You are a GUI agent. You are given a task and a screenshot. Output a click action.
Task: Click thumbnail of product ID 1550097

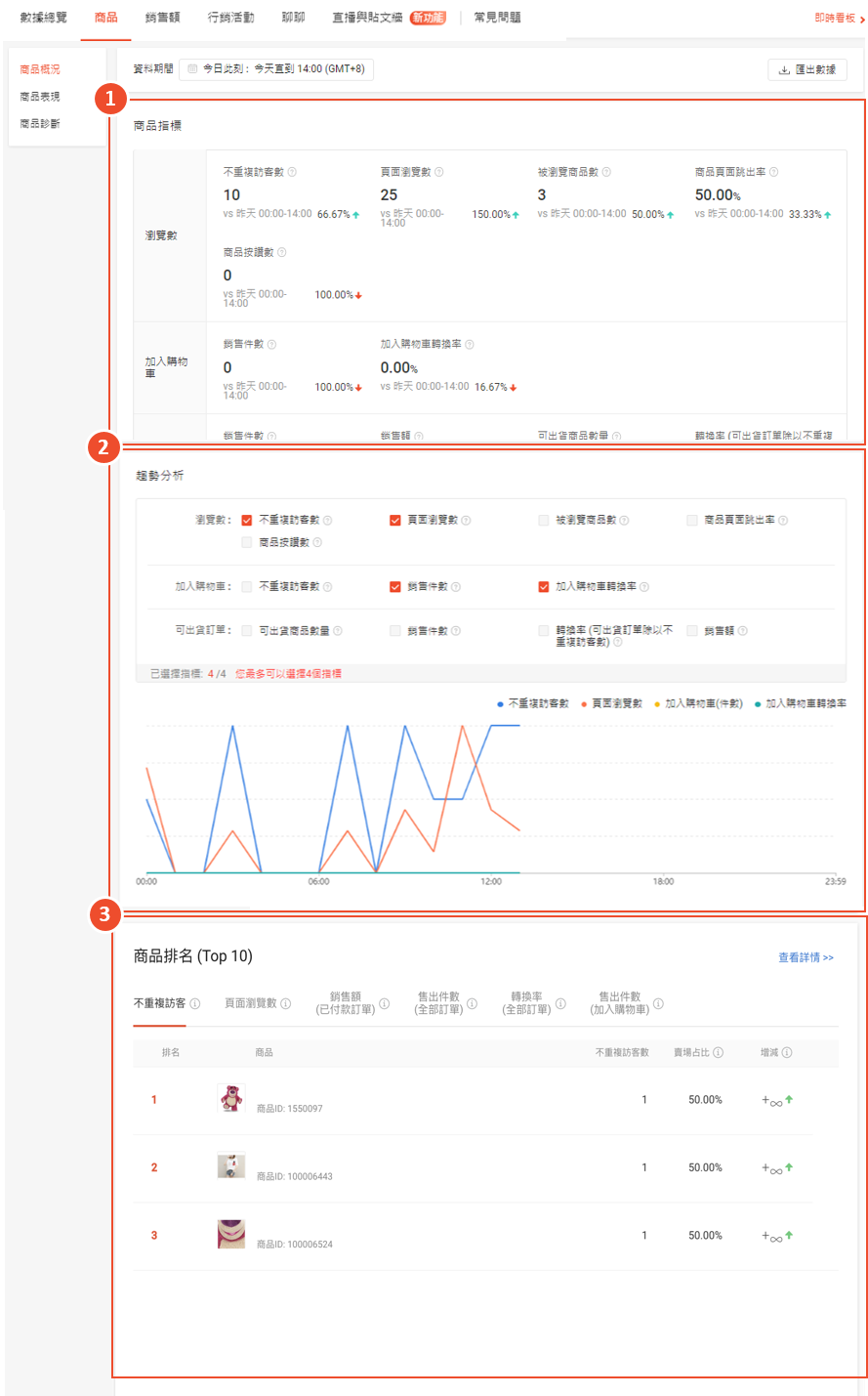point(231,1099)
